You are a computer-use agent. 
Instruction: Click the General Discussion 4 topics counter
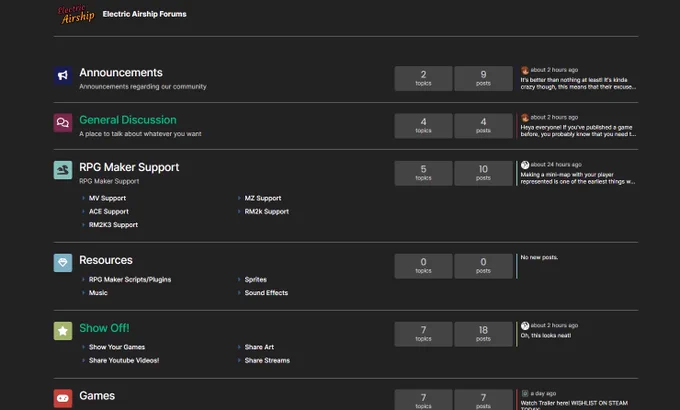pyautogui.click(x=423, y=126)
